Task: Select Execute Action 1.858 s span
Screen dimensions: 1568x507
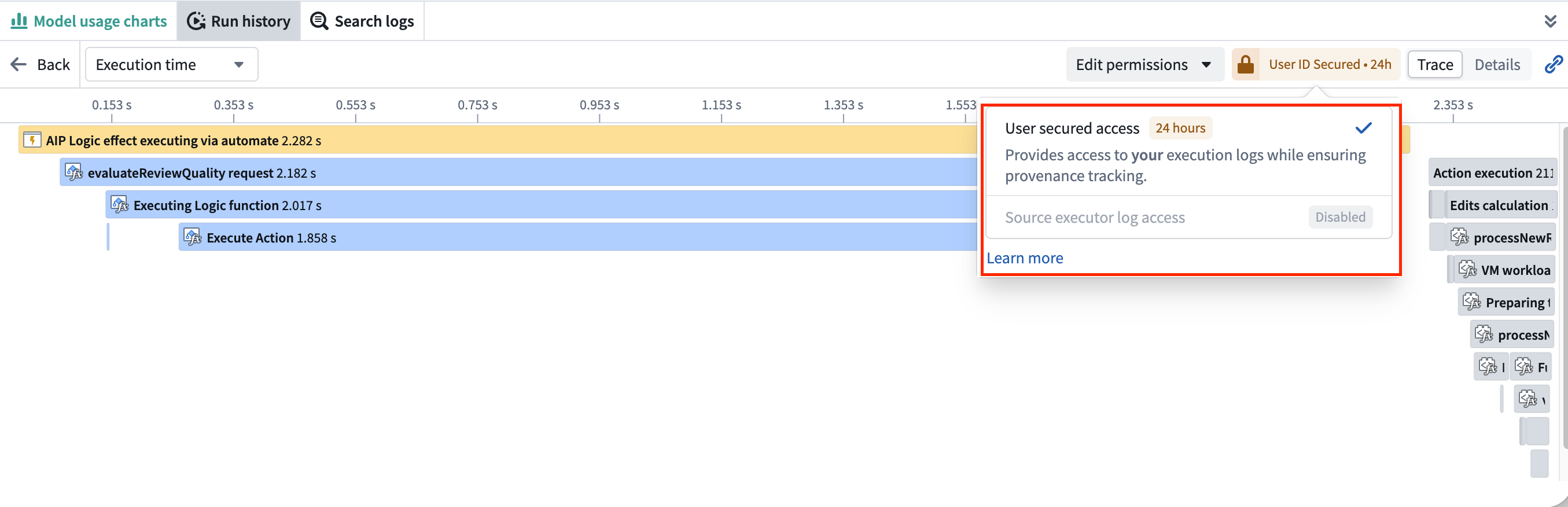Action: 577,237
